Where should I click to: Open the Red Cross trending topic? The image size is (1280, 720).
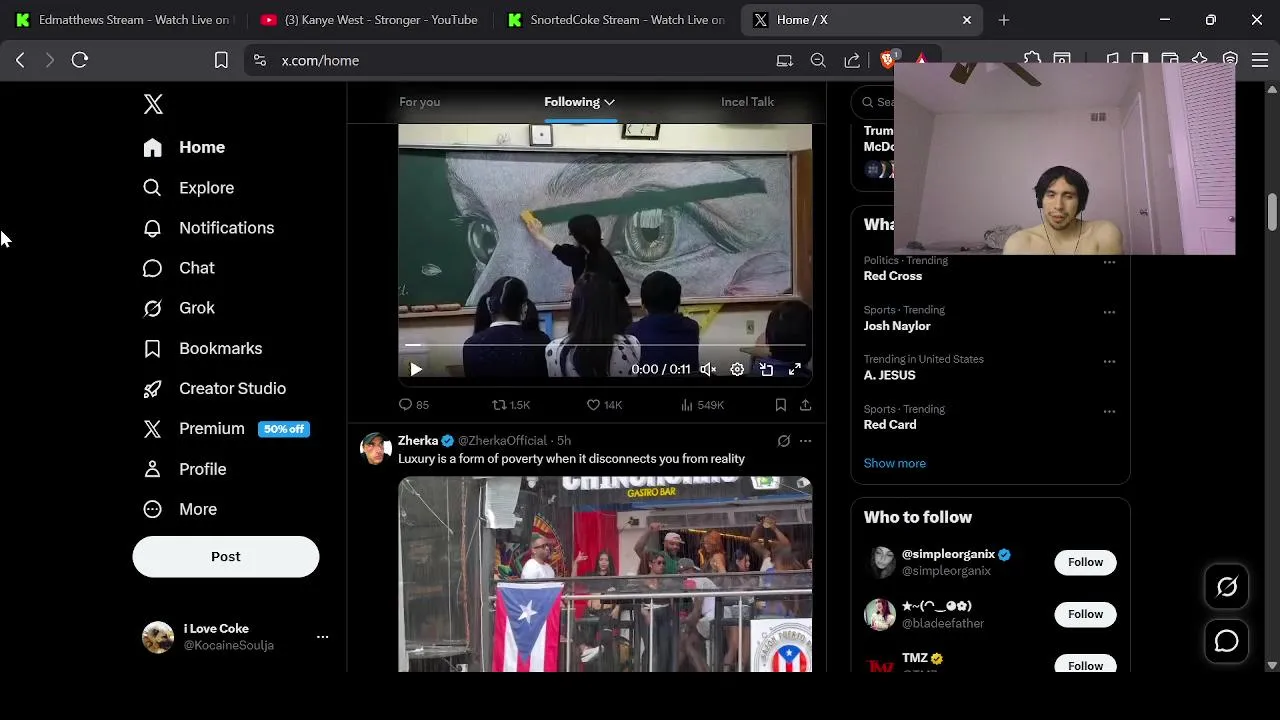pos(893,276)
